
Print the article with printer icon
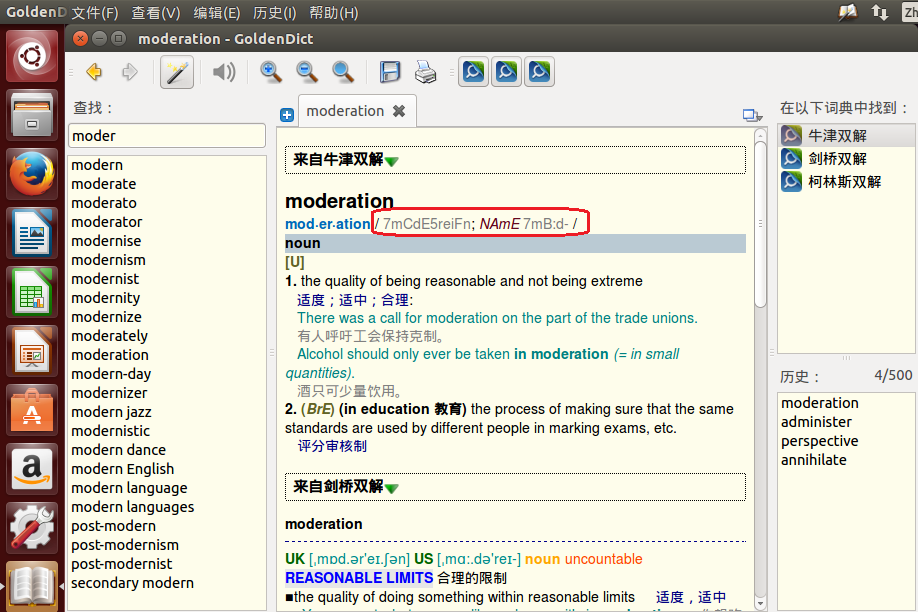point(426,72)
